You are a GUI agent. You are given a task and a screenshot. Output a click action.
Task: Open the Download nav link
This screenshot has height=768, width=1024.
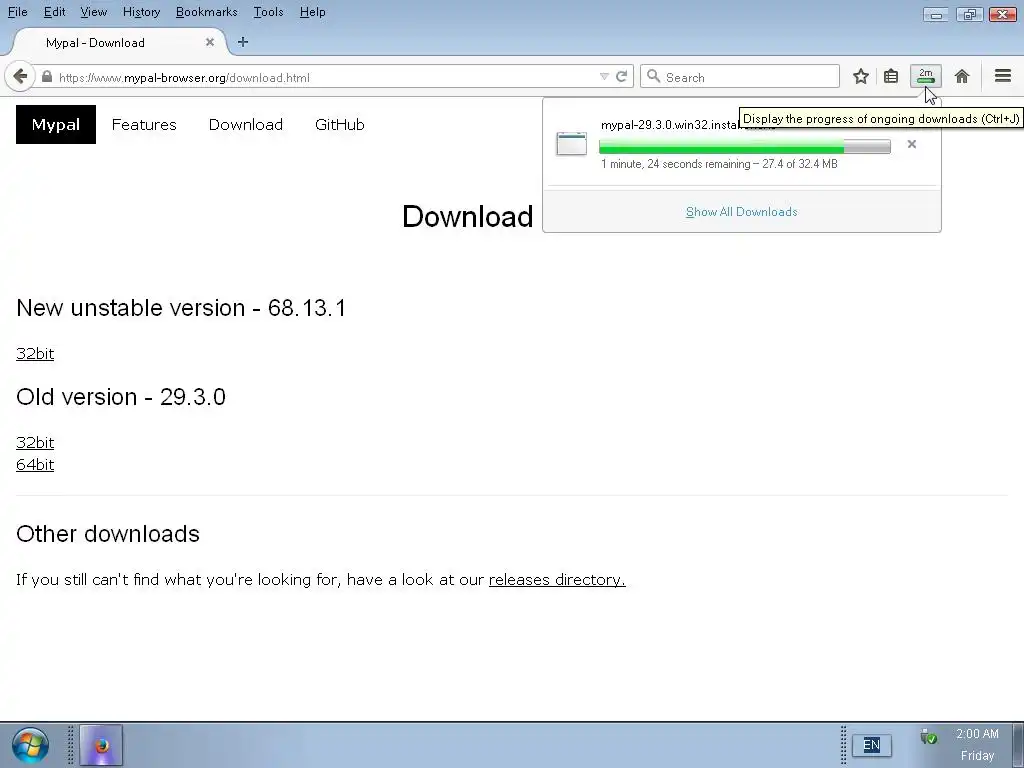[246, 124]
